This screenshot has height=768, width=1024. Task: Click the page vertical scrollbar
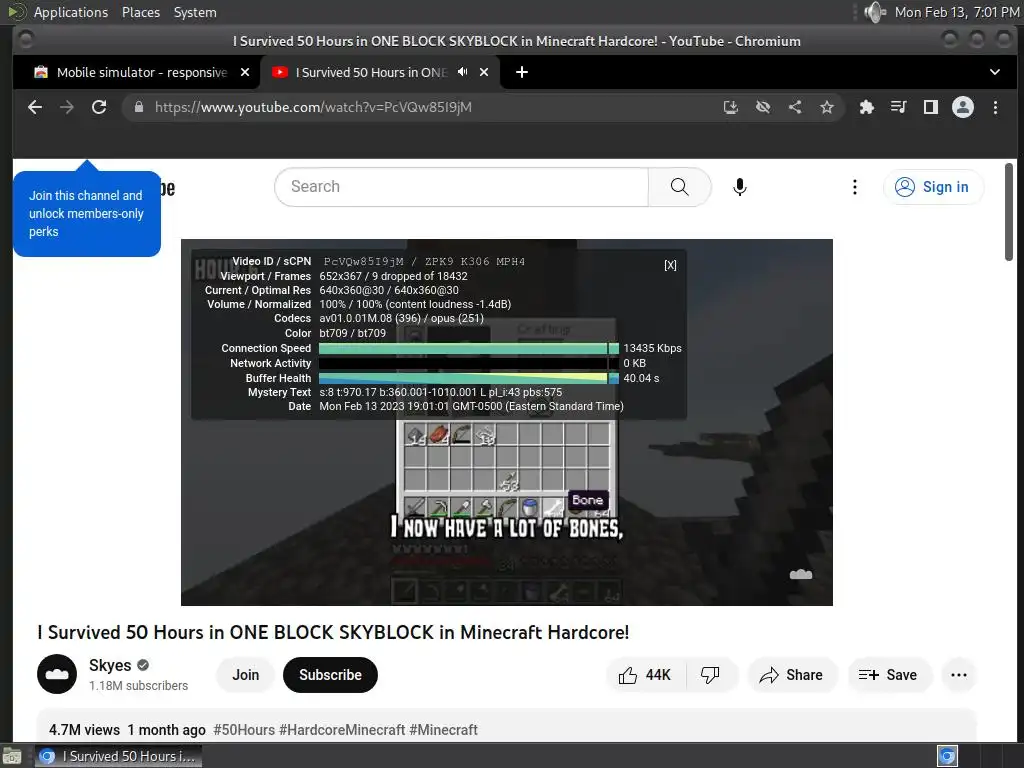click(1010, 212)
